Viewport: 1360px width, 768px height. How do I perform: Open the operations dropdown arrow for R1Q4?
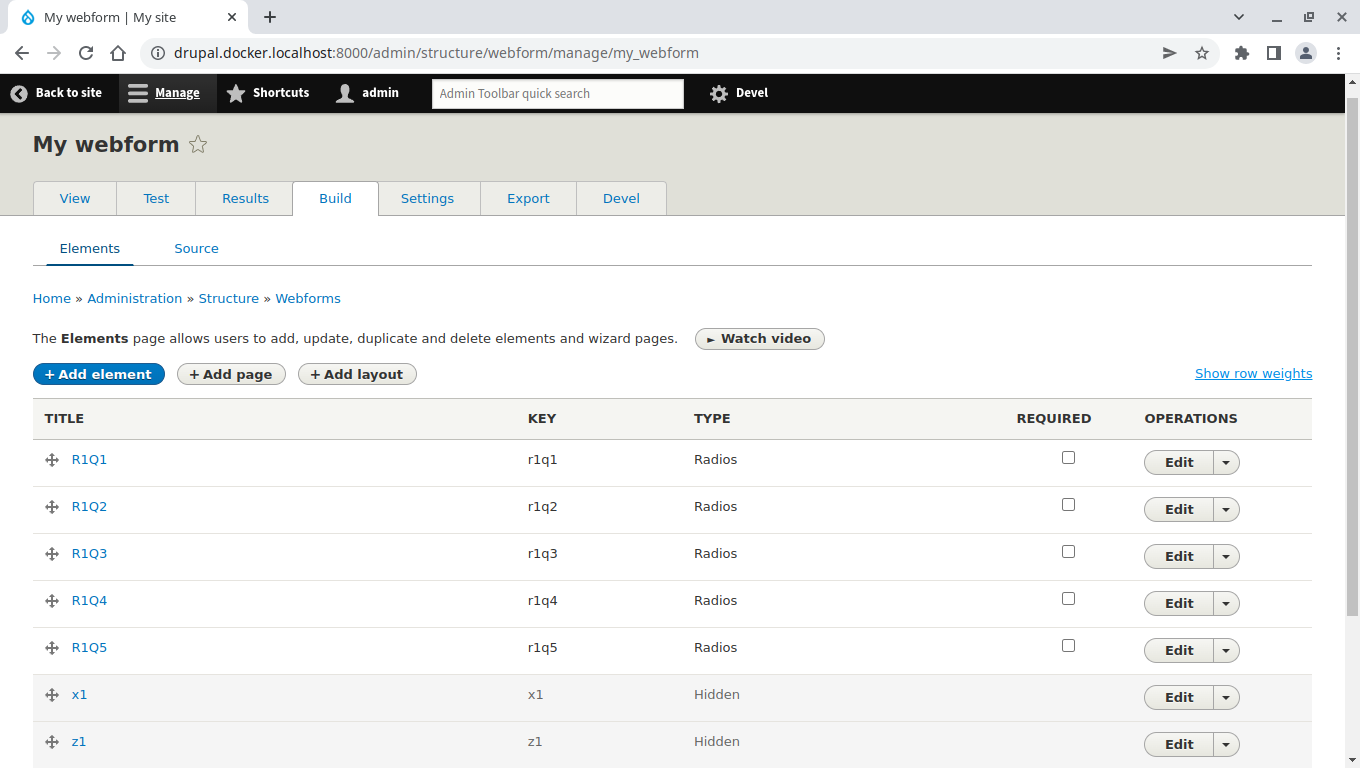click(x=1226, y=604)
